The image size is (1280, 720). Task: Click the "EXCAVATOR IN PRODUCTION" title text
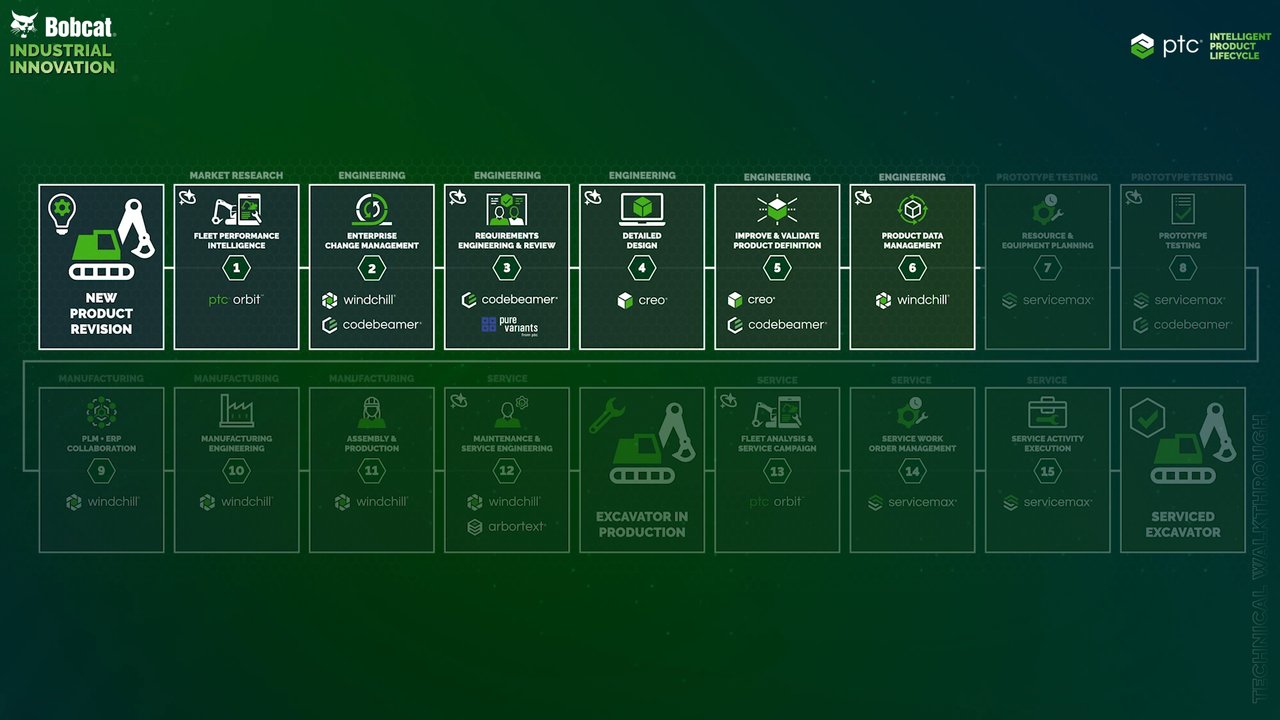click(x=642, y=524)
